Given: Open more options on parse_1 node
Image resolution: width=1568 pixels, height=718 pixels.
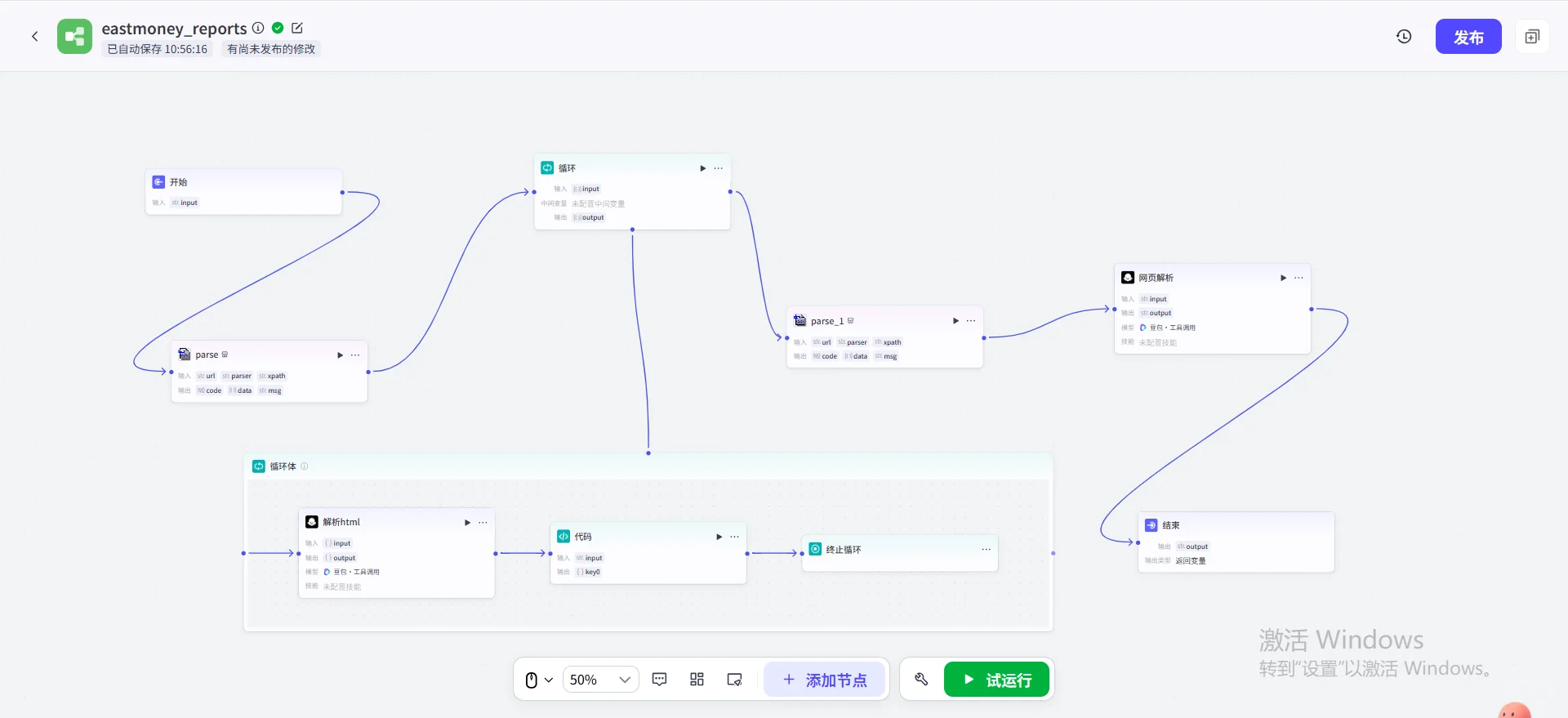Looking at the screenshot, I should coord(971,321).
